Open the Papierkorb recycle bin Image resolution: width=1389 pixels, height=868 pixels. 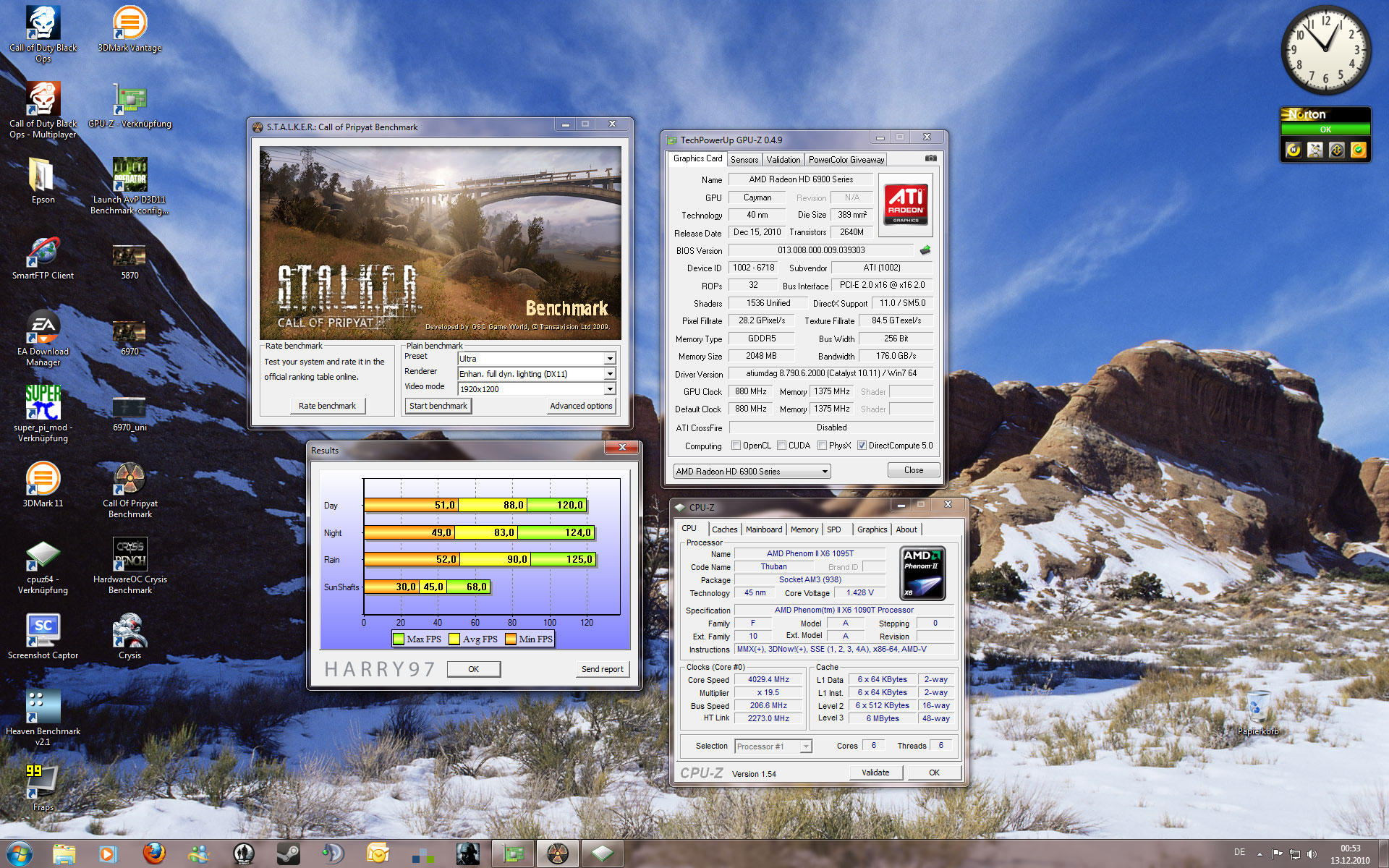1258,712
